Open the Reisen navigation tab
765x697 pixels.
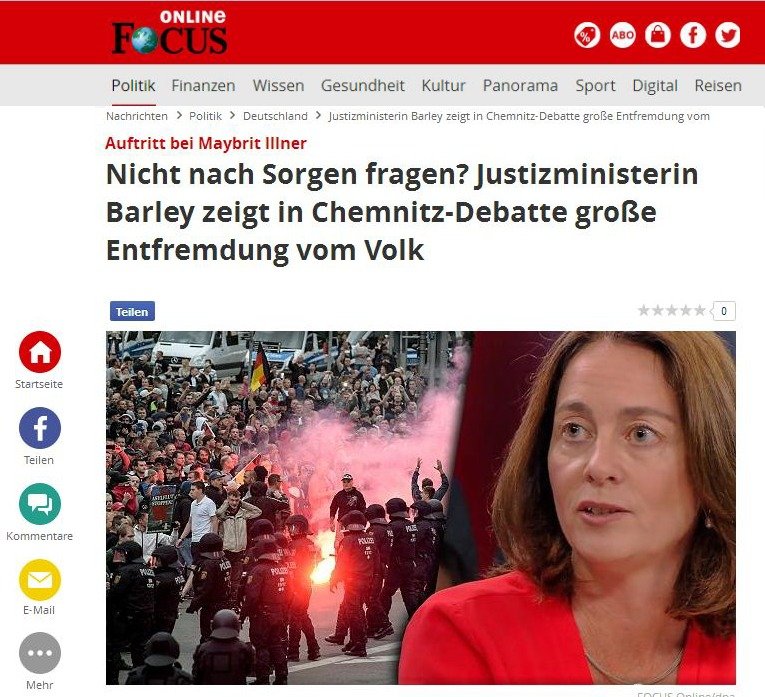pyautogui.click(x=718, y=85)
